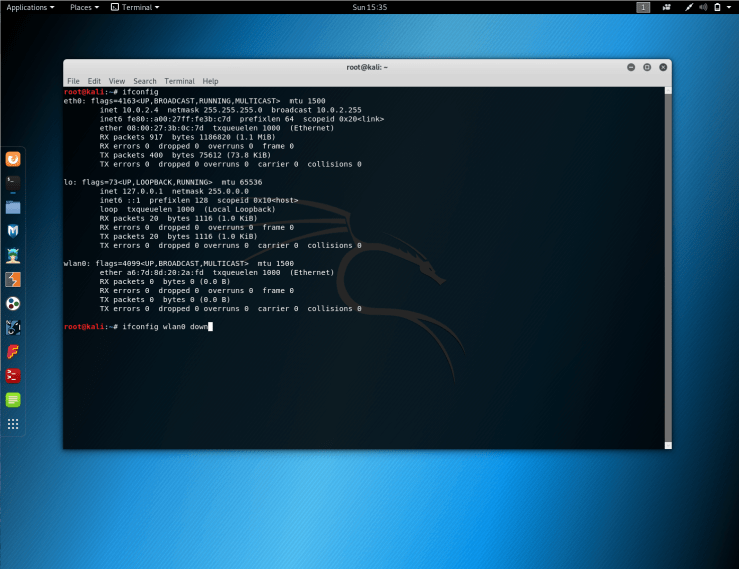Click the wlan0 MAC a6:7d:8d:20:2a:fd
Viewport: 739px width, 569px height.
(x=165, y=272)
